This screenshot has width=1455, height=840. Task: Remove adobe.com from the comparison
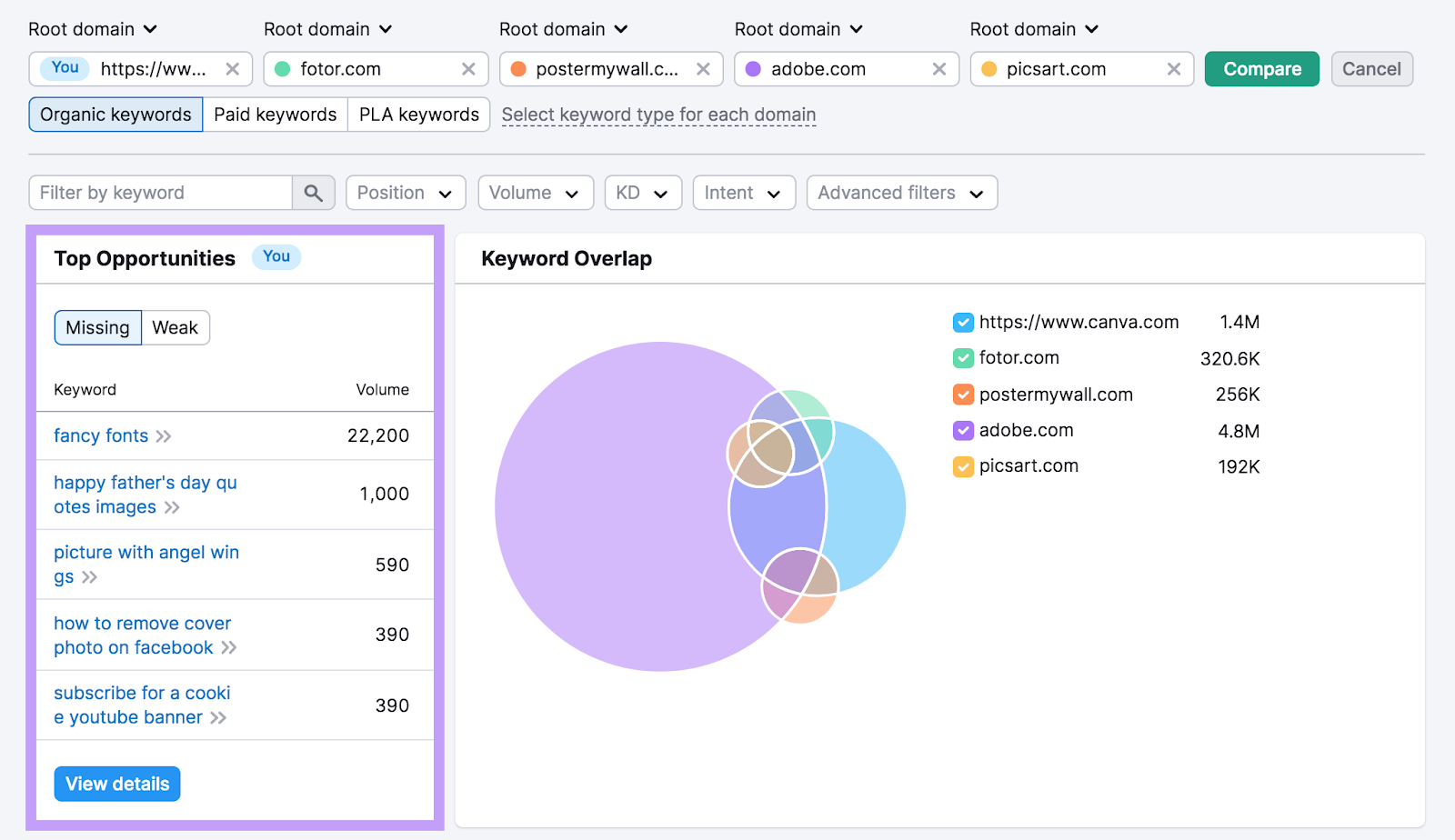(939, 68)
